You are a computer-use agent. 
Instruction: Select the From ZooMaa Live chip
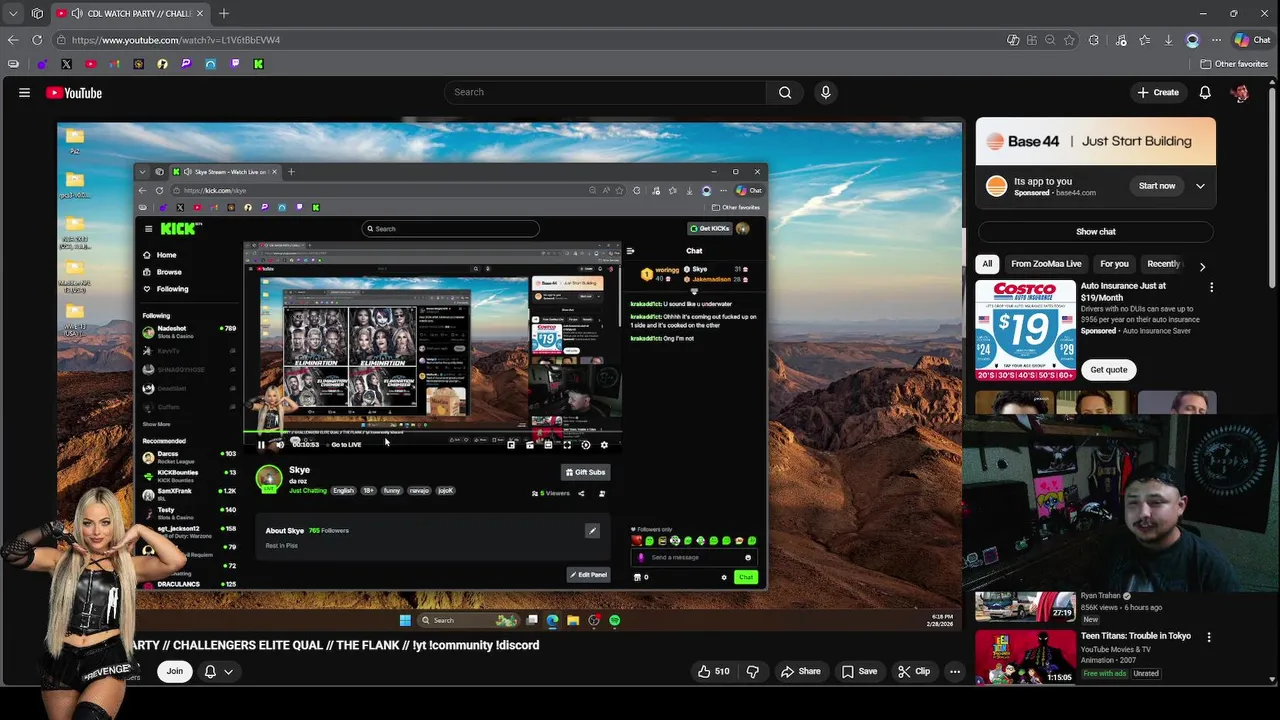[x=1046, y=264]
